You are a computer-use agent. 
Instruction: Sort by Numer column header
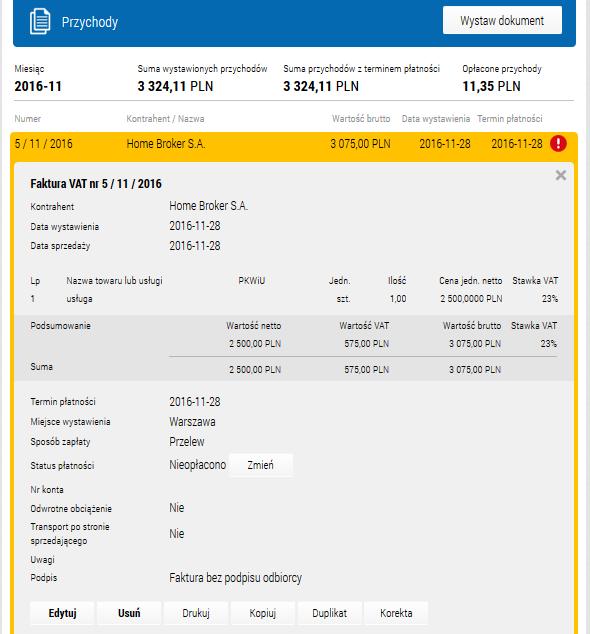27,119
